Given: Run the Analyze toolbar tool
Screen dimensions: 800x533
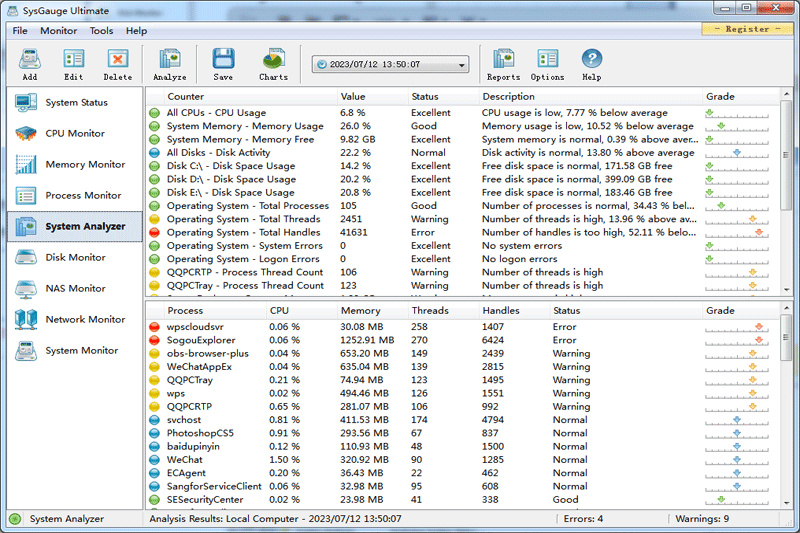Looking at the screenshot, I should click(x=169, y=63).
